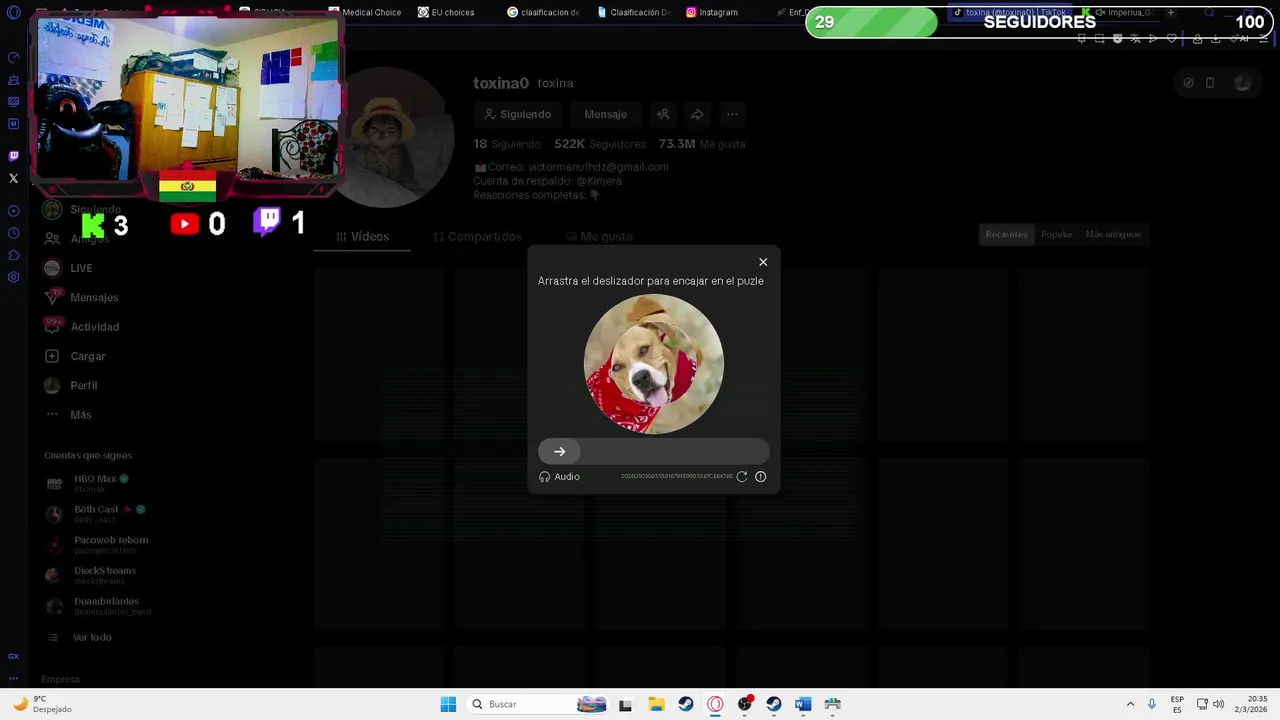
Task: Open Cargar in the TikTok sidebar
Action: (x=75, y=356)
